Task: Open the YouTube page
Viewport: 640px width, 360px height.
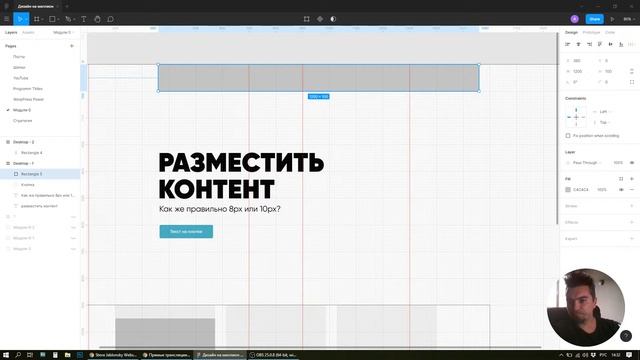Action: click(x=20, y=78)
